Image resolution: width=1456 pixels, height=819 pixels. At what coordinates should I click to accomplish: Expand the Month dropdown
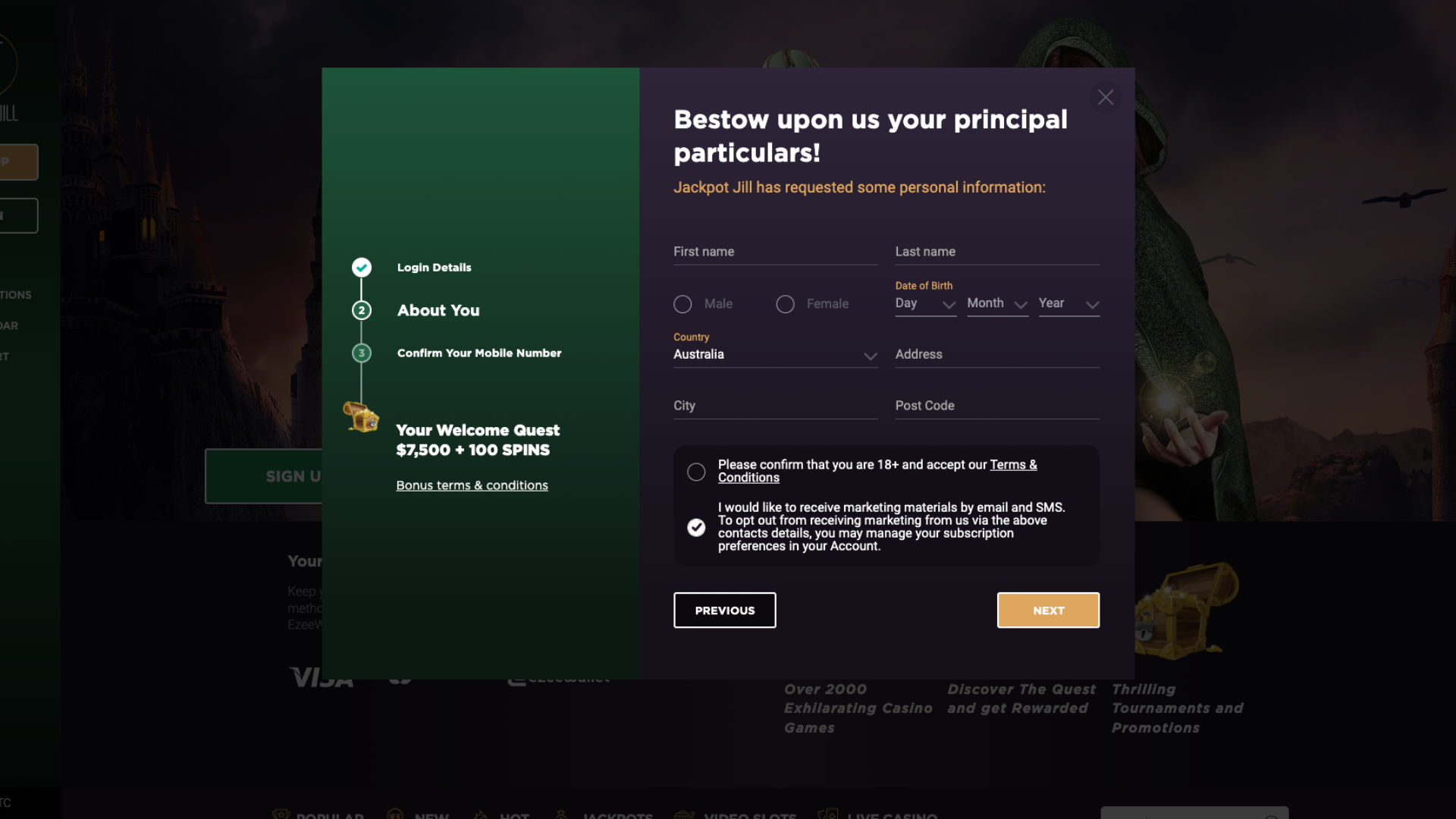point(997,303)
